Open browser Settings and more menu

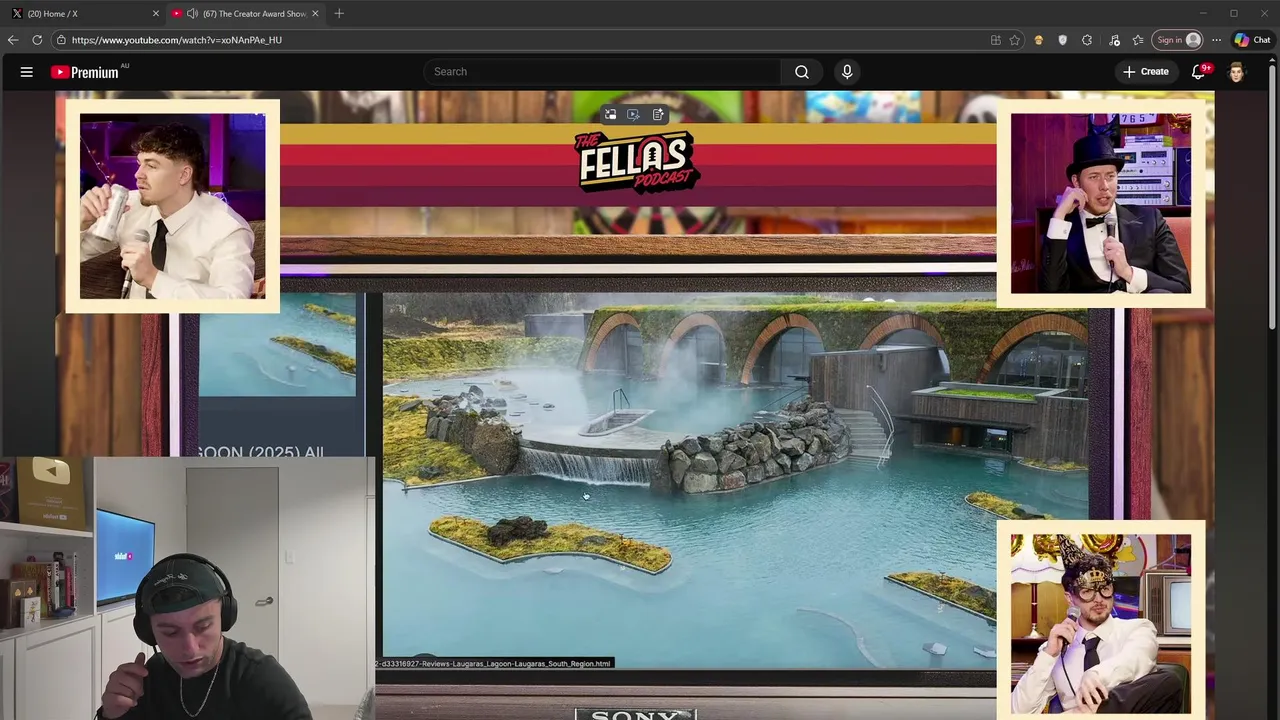[1216, 40]
